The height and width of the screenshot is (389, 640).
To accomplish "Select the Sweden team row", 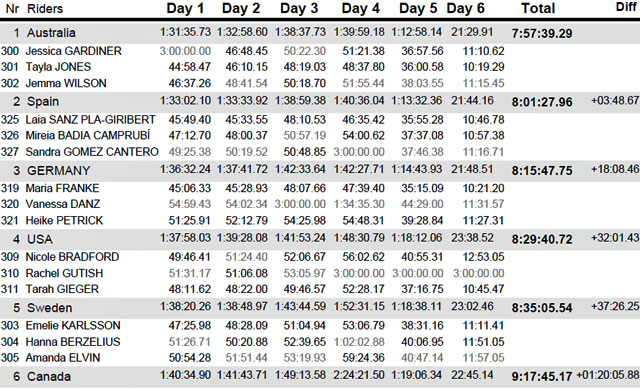I will [320, 307].
